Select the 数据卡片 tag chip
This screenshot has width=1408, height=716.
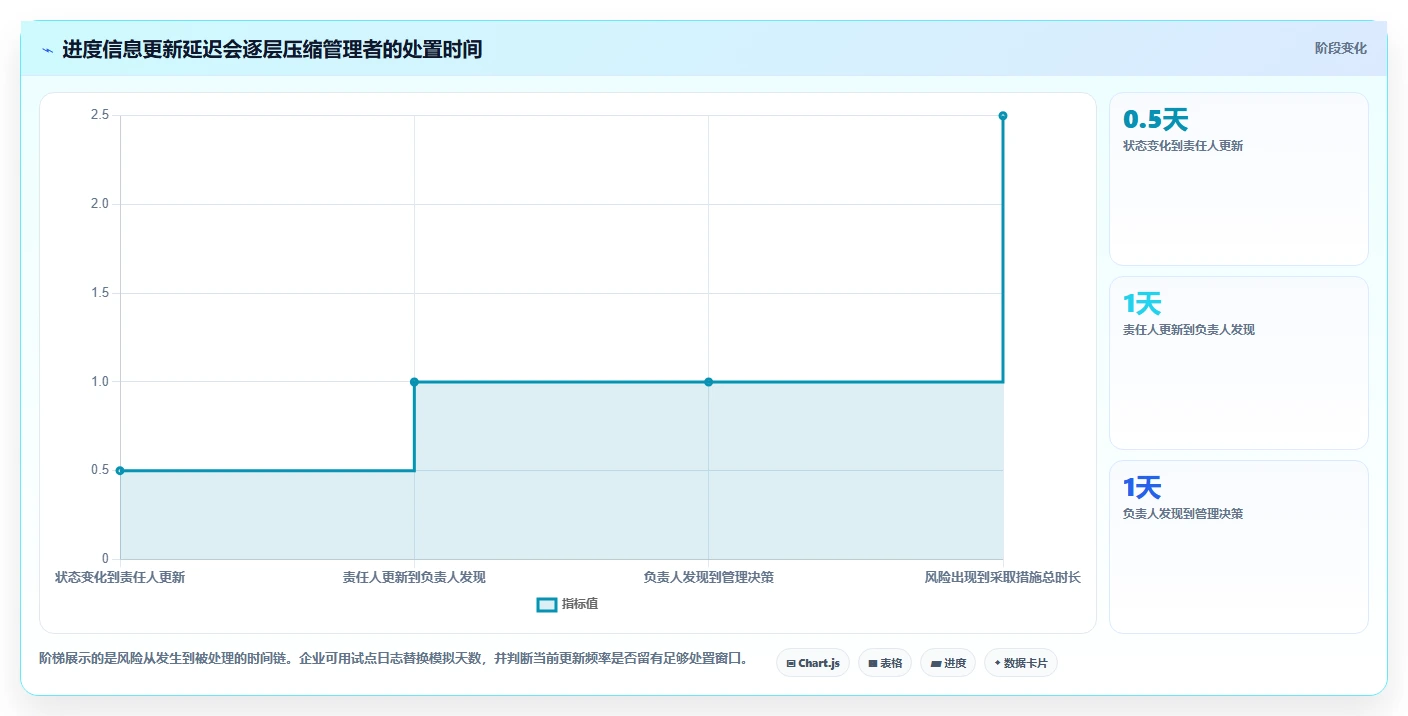tap(1021, 663)
